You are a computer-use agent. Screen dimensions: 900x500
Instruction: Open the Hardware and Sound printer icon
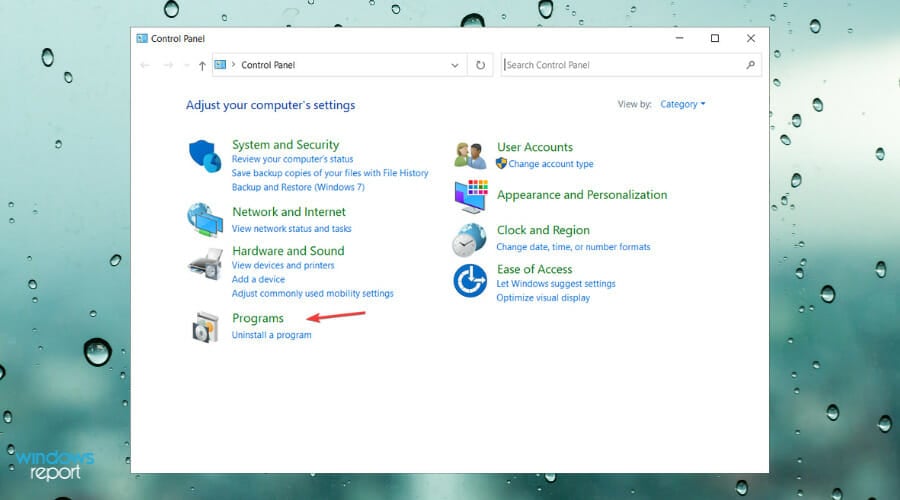205,264
